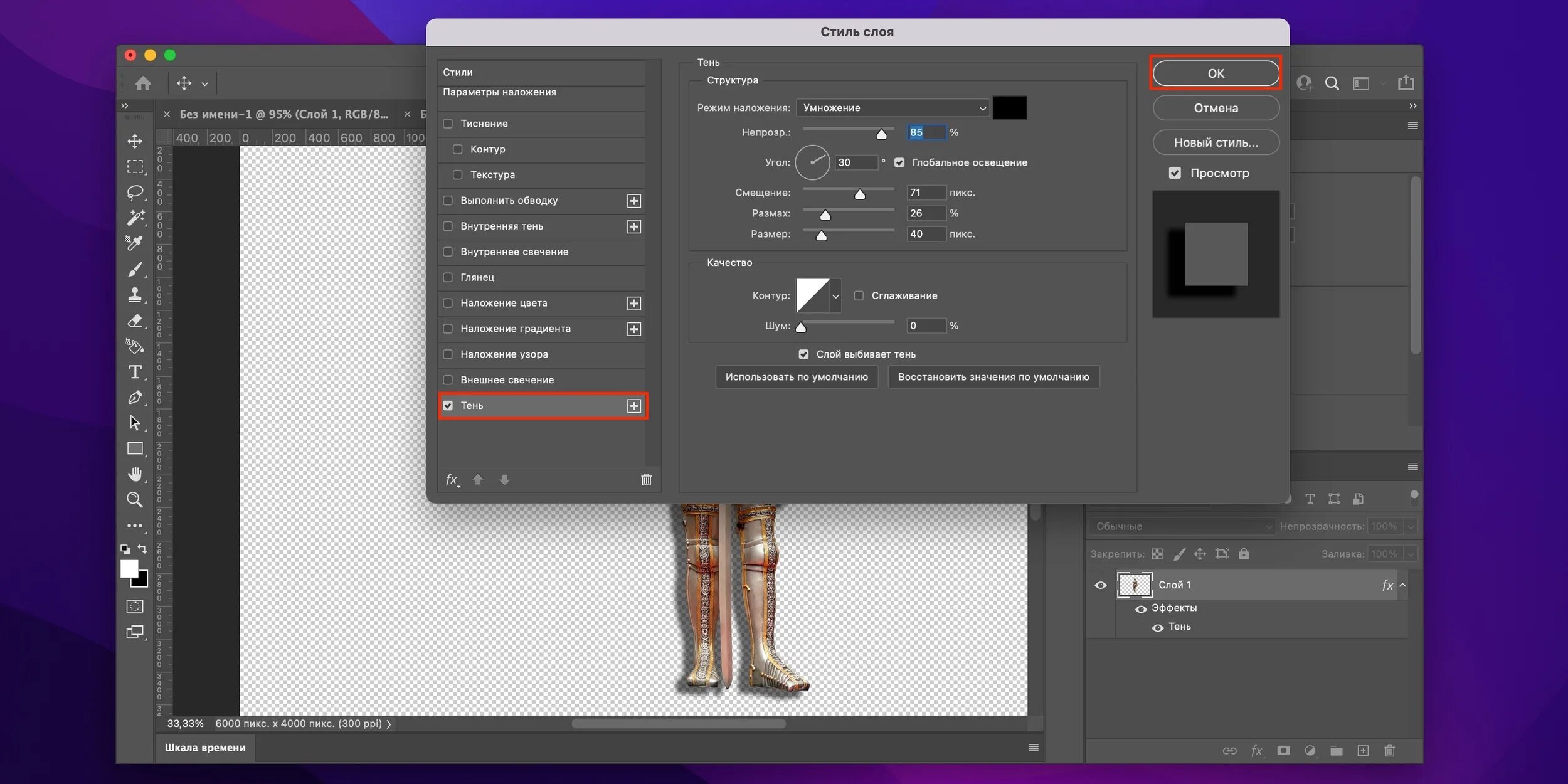Select the Hand tool

pyautogui.click(x=135, y=474)
